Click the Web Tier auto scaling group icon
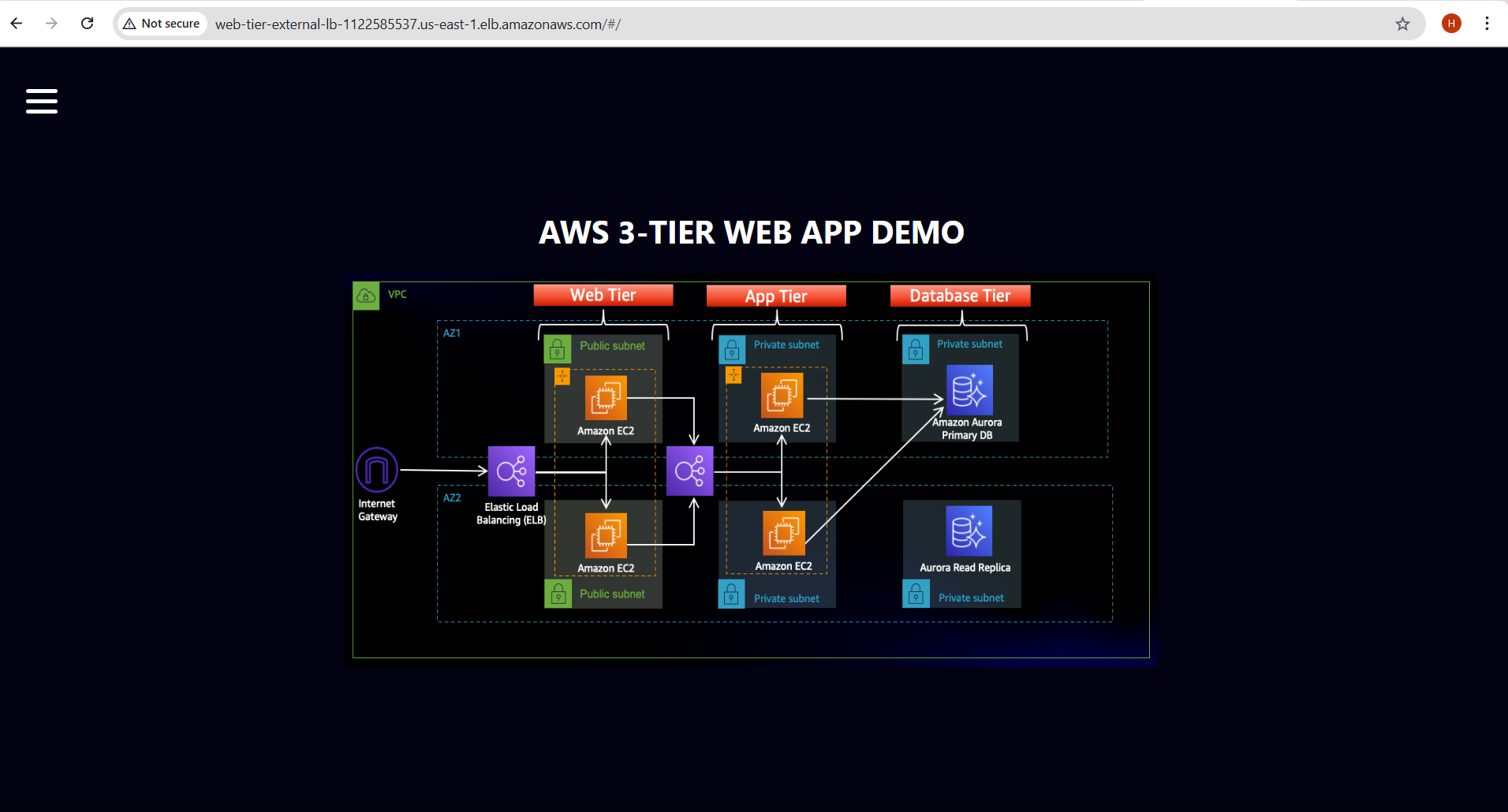 coord(562,376)
